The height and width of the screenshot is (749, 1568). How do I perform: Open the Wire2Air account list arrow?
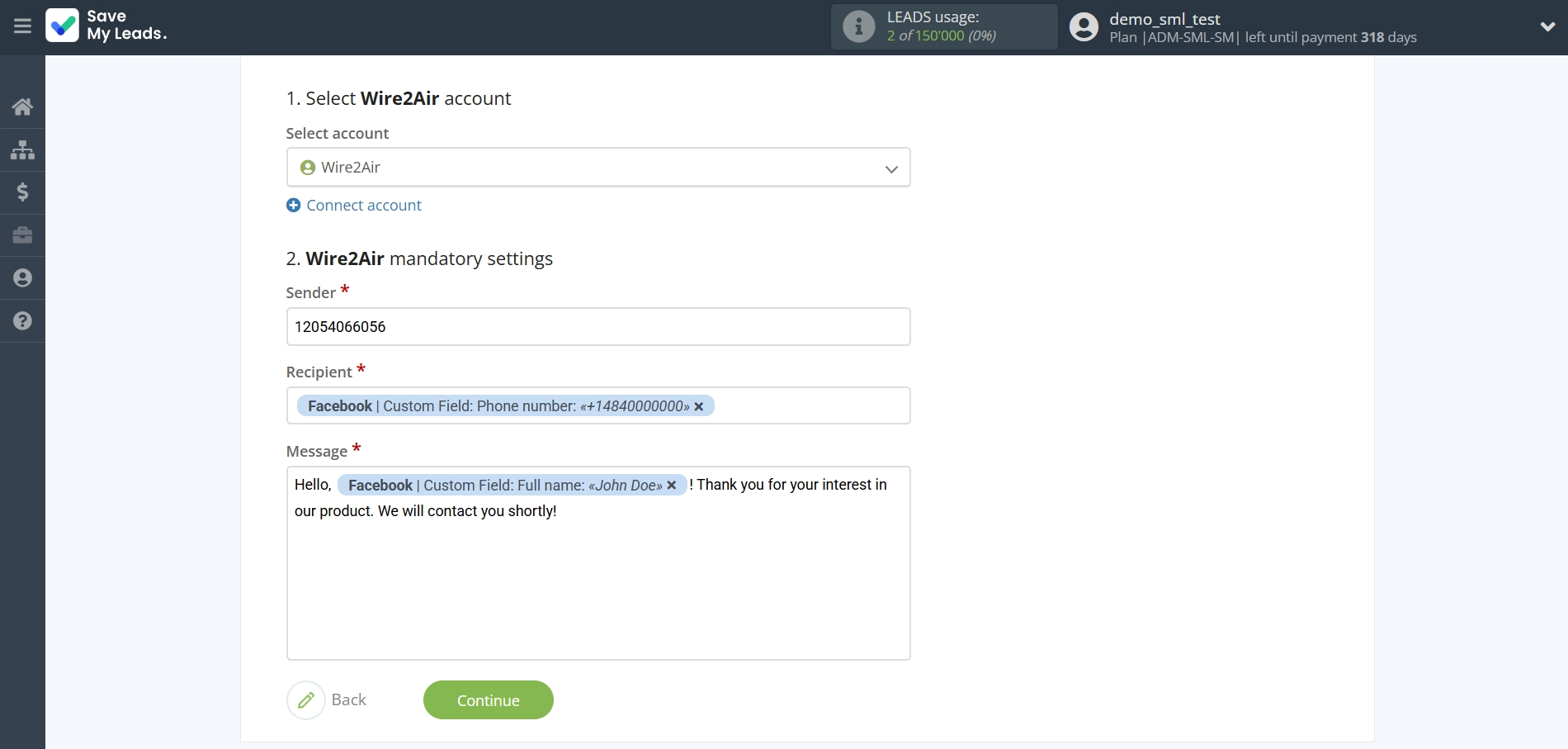tap(891, 168)
